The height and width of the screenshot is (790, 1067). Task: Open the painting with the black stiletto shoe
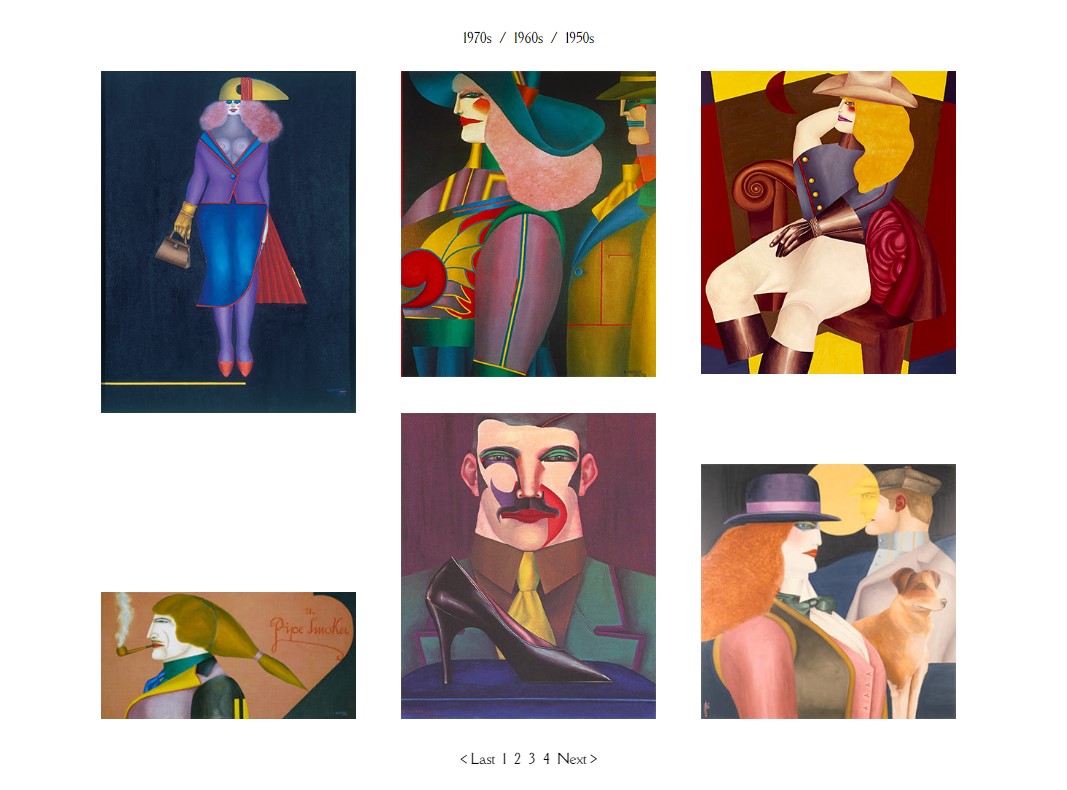528,566
